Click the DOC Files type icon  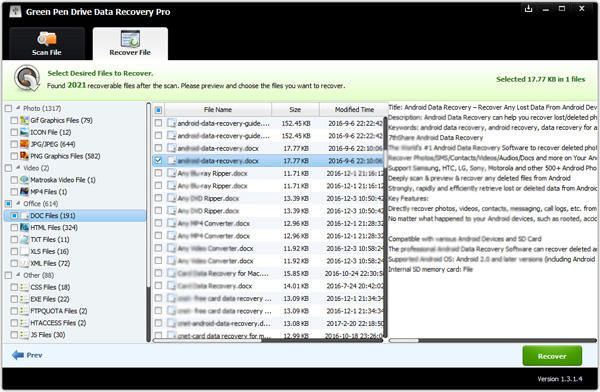pyautogui.click(x=24, y=216)
